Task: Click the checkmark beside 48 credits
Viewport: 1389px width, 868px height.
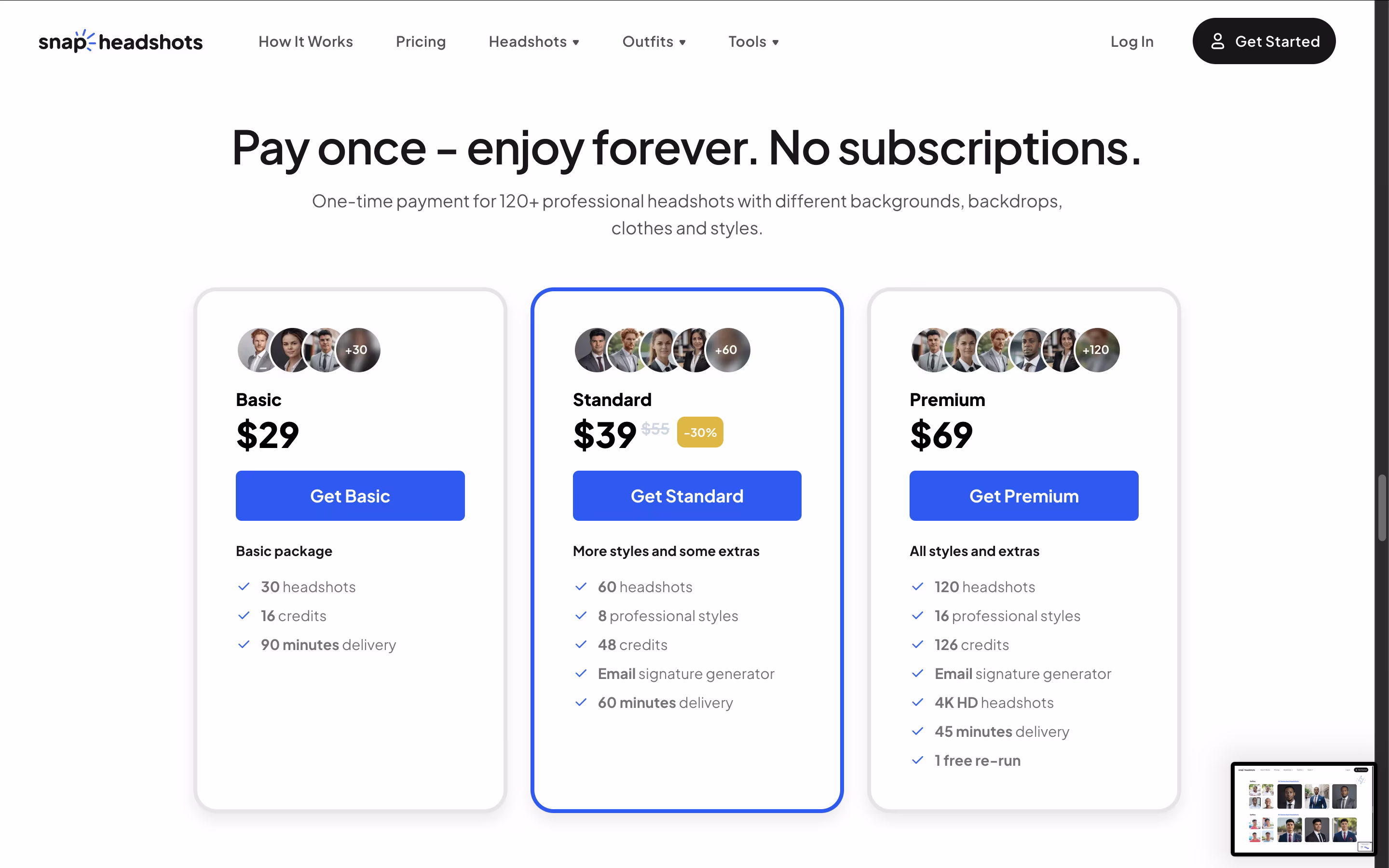Action: (580, 645)
